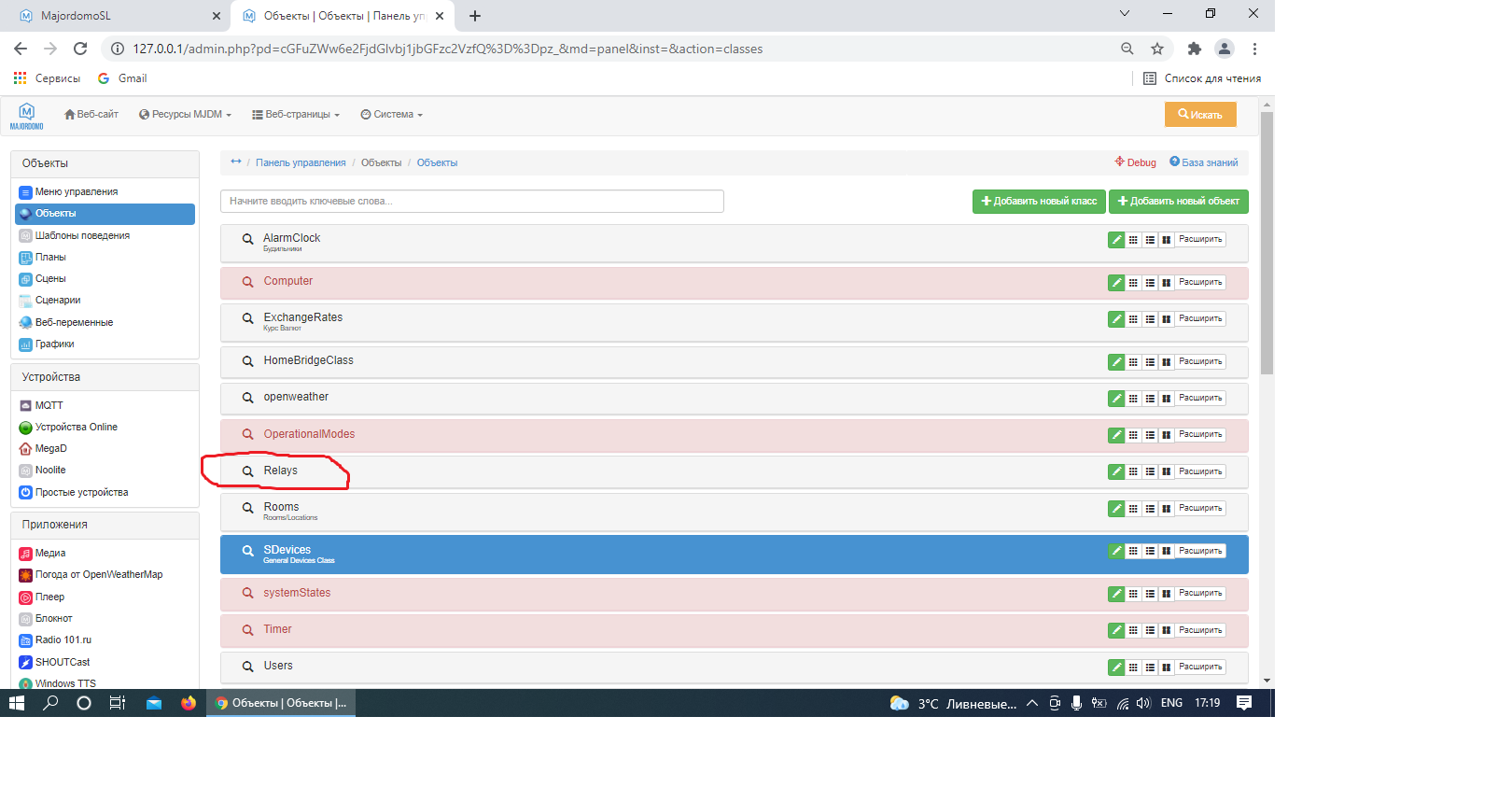Expand the SDevices class with Расширить
This screenshot has width=1512, height=801.
click(x=1199, y=552)
